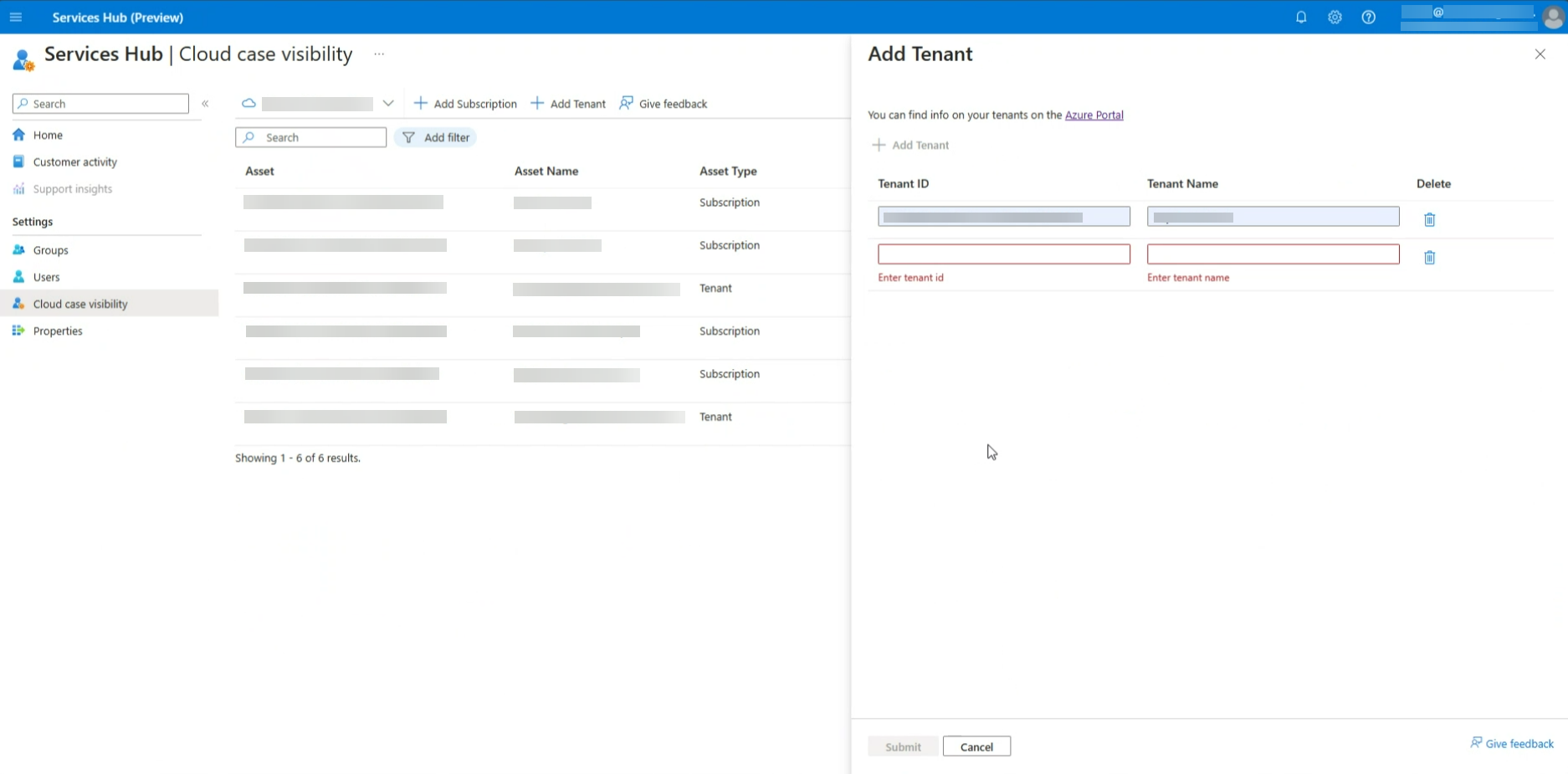Viewport: 1568px width, 774px height.
Task: Open the settings gear in the header
Action: pos(1335,17)
